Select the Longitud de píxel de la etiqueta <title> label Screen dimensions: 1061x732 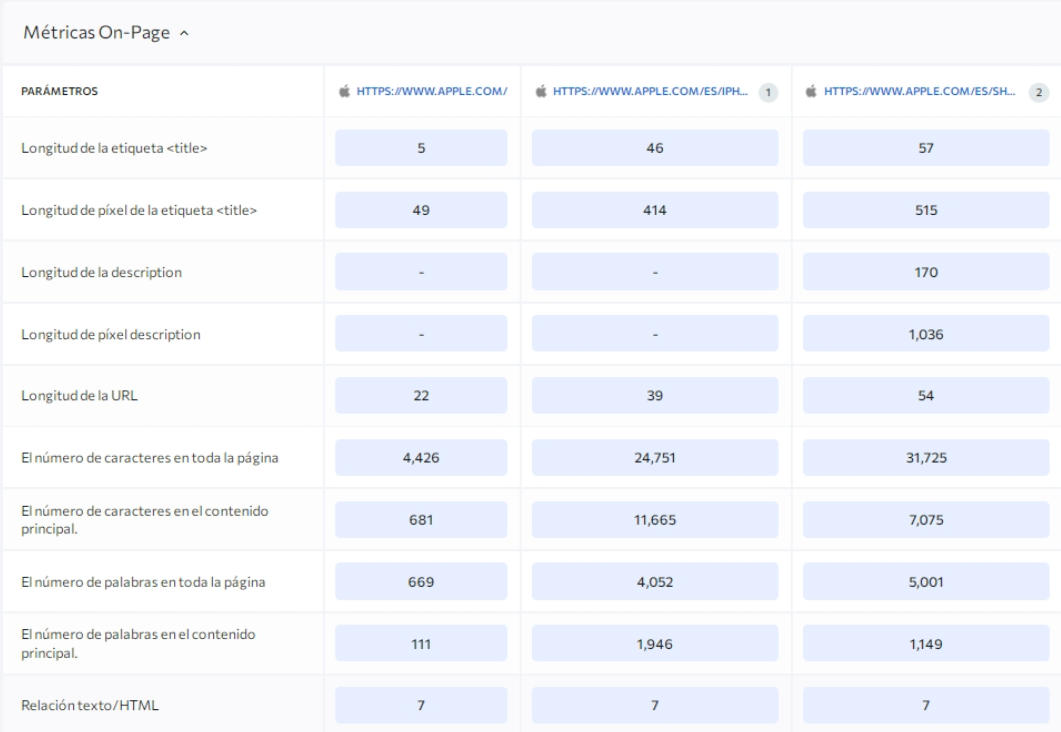[139, 210]
